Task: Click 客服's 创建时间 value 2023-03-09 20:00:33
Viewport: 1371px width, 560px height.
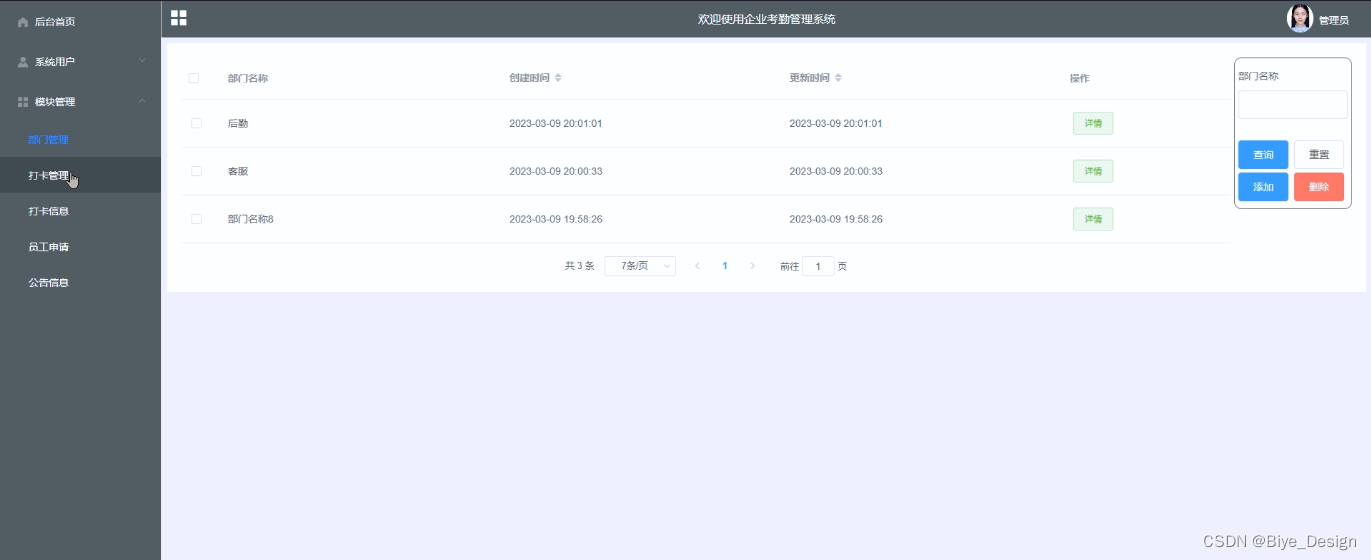Action: click(556, 171)
